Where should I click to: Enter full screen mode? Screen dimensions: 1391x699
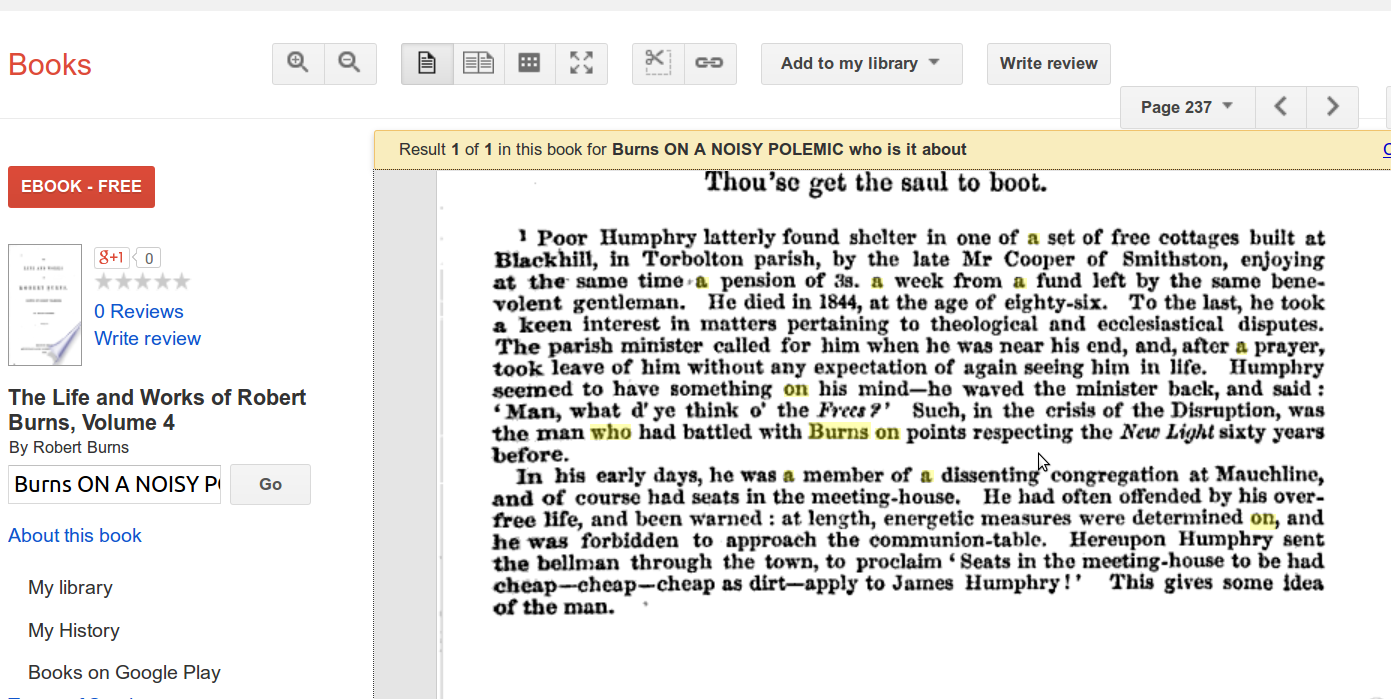[582, 63]
